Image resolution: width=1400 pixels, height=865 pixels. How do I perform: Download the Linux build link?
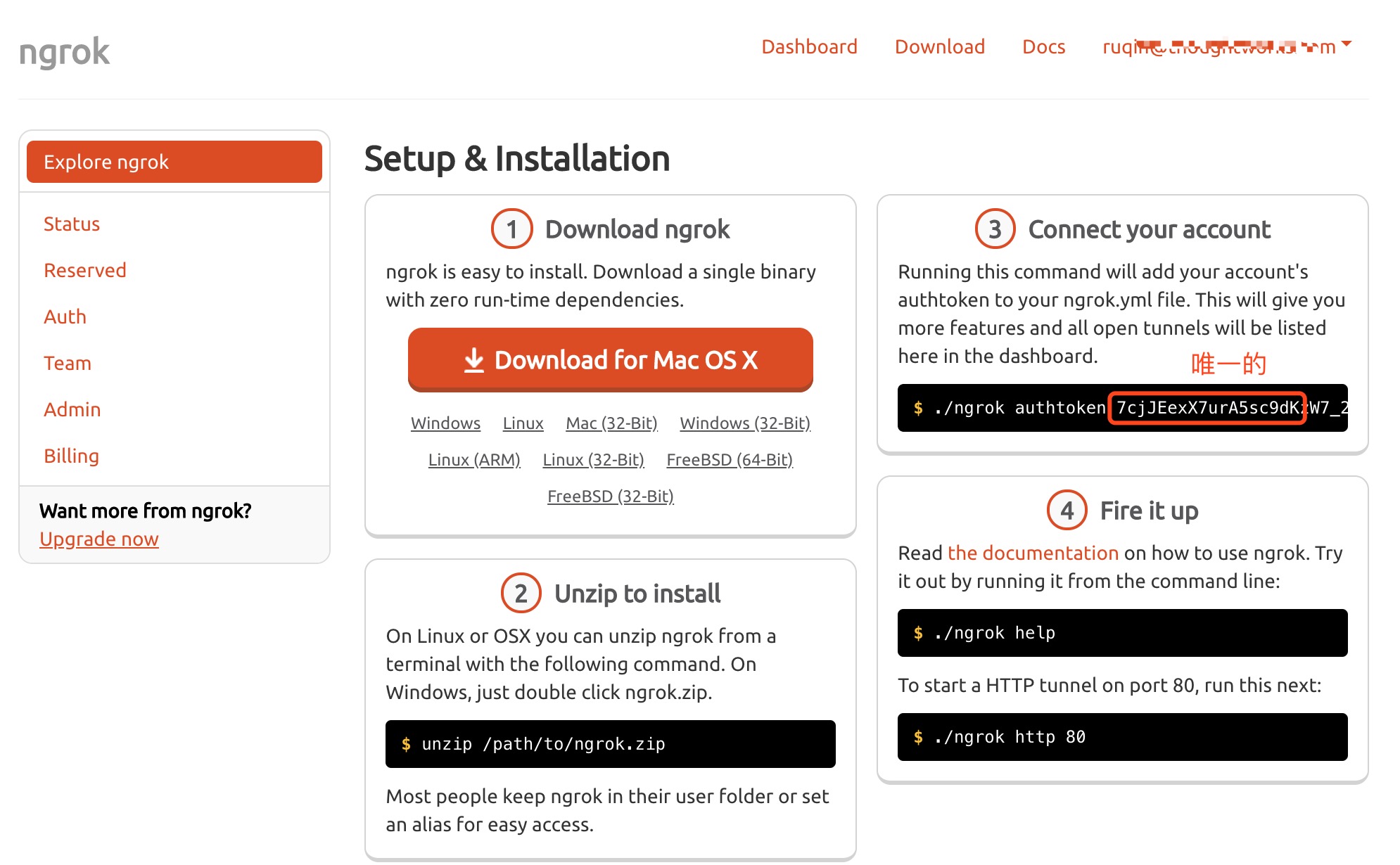pos(523,423)
